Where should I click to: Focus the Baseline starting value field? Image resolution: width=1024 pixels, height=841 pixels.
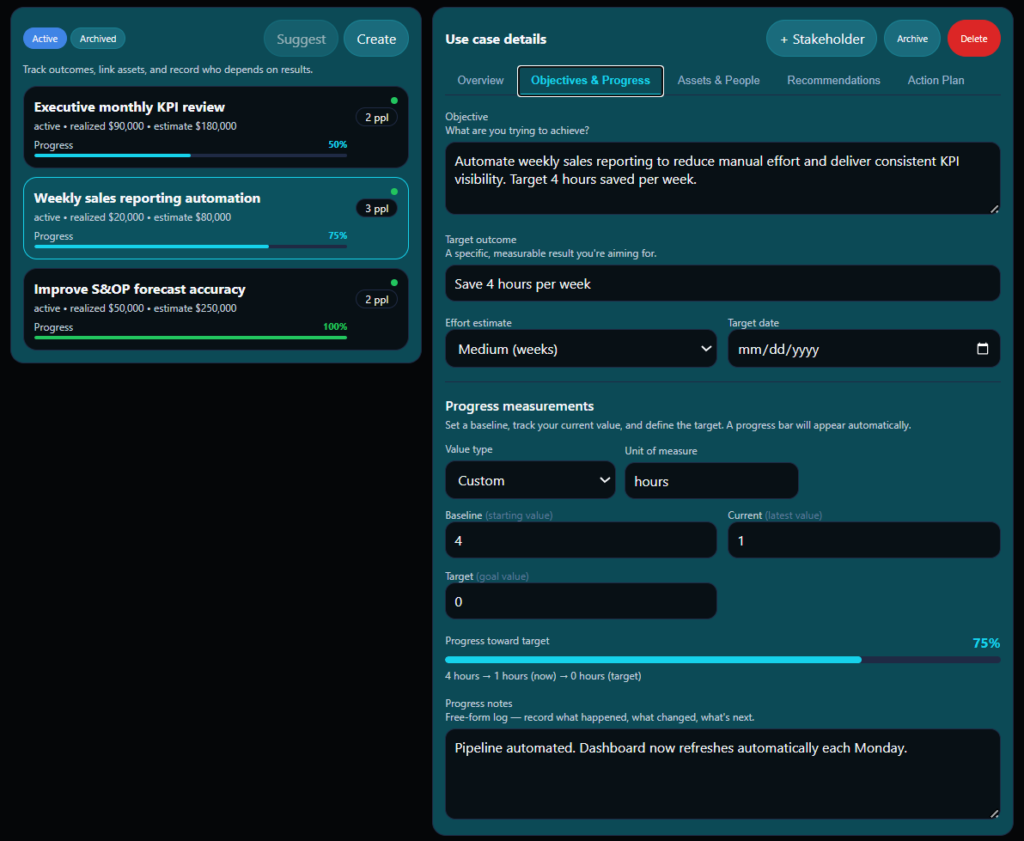click(x=581, y=540)
